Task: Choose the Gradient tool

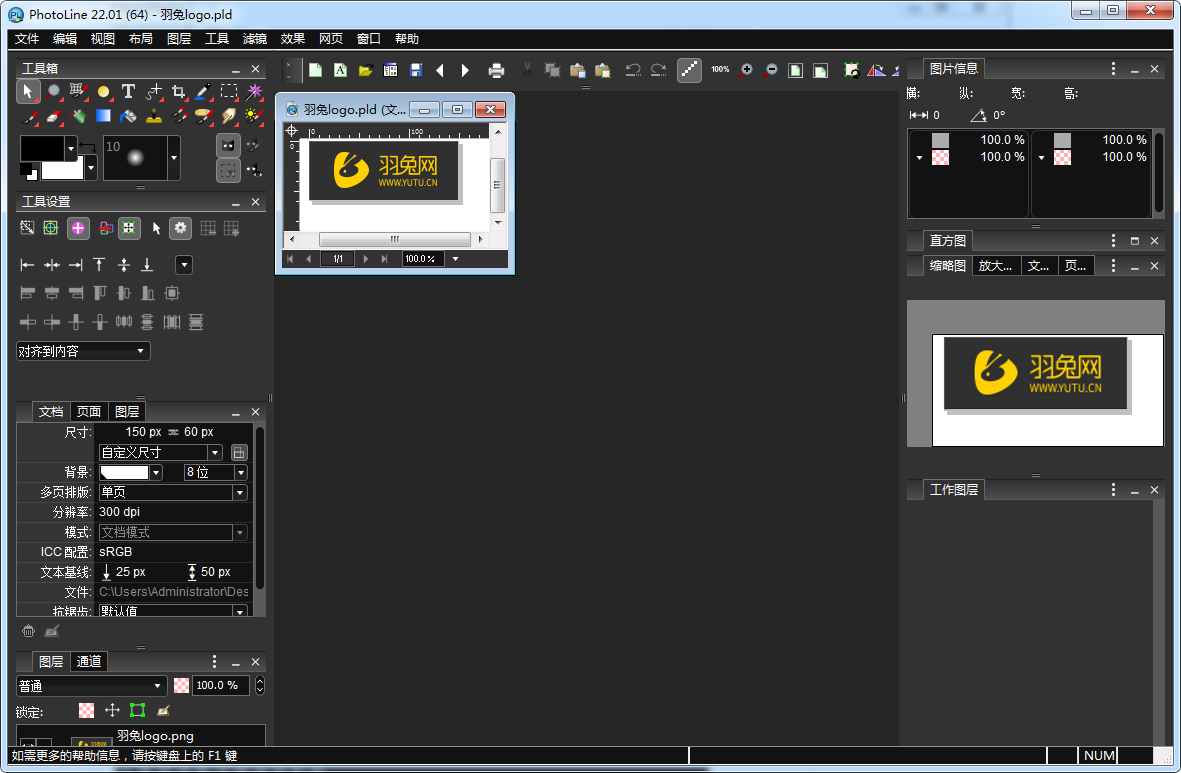Action: (x=103, y=116)
